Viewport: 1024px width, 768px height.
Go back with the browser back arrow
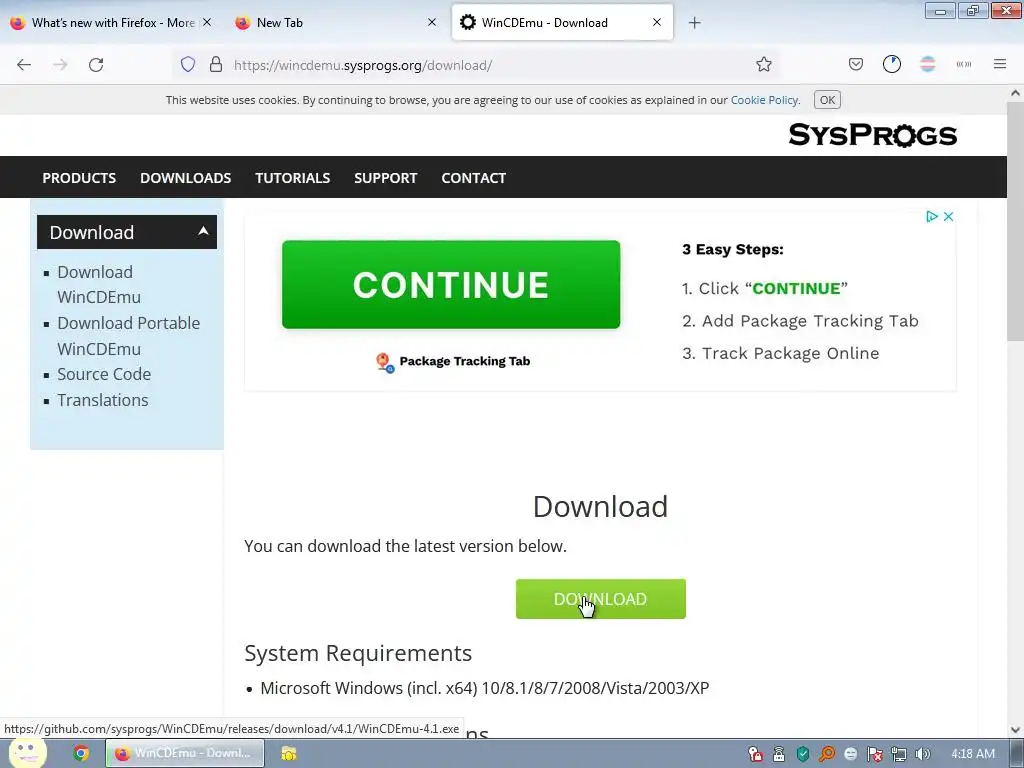[24, 65]
